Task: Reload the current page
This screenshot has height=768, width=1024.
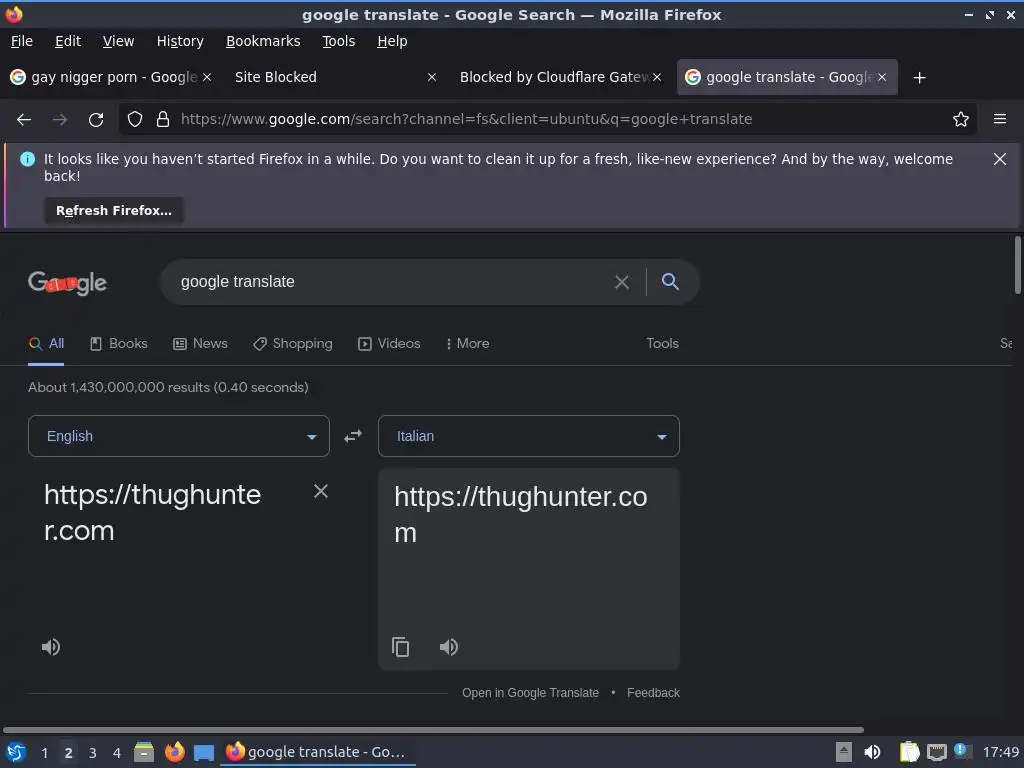Action: (x=96, y=120)
